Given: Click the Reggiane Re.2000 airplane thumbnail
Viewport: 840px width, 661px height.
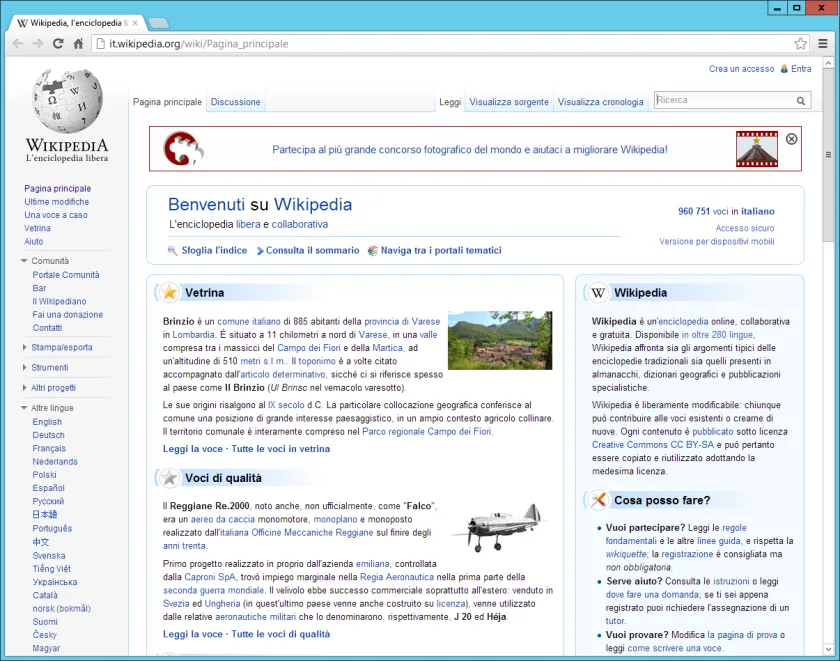Looking at the screenshot, I should pyautogui.click(x=500, y=528).
